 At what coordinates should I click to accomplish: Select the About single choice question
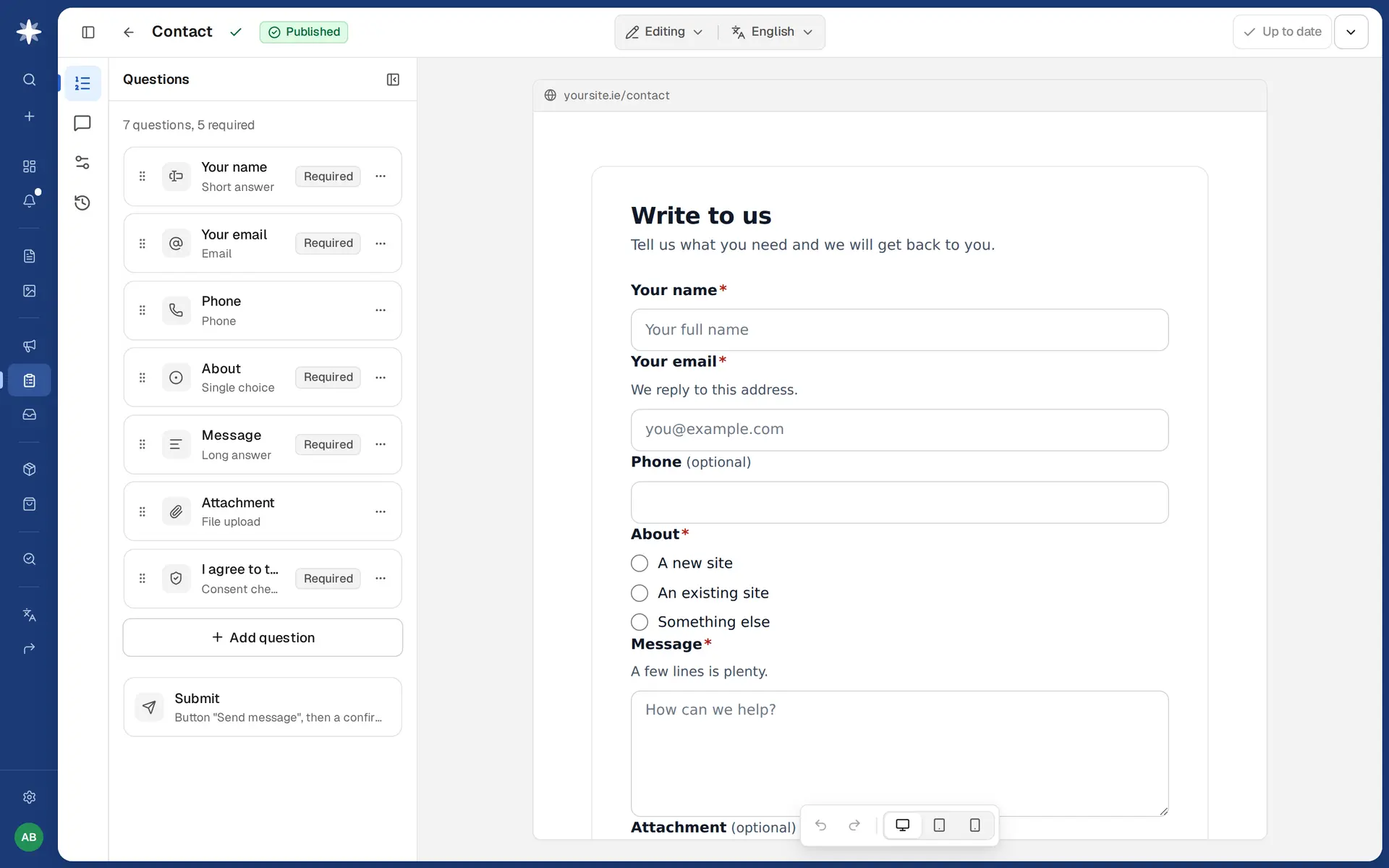click(x=263, y=378)
